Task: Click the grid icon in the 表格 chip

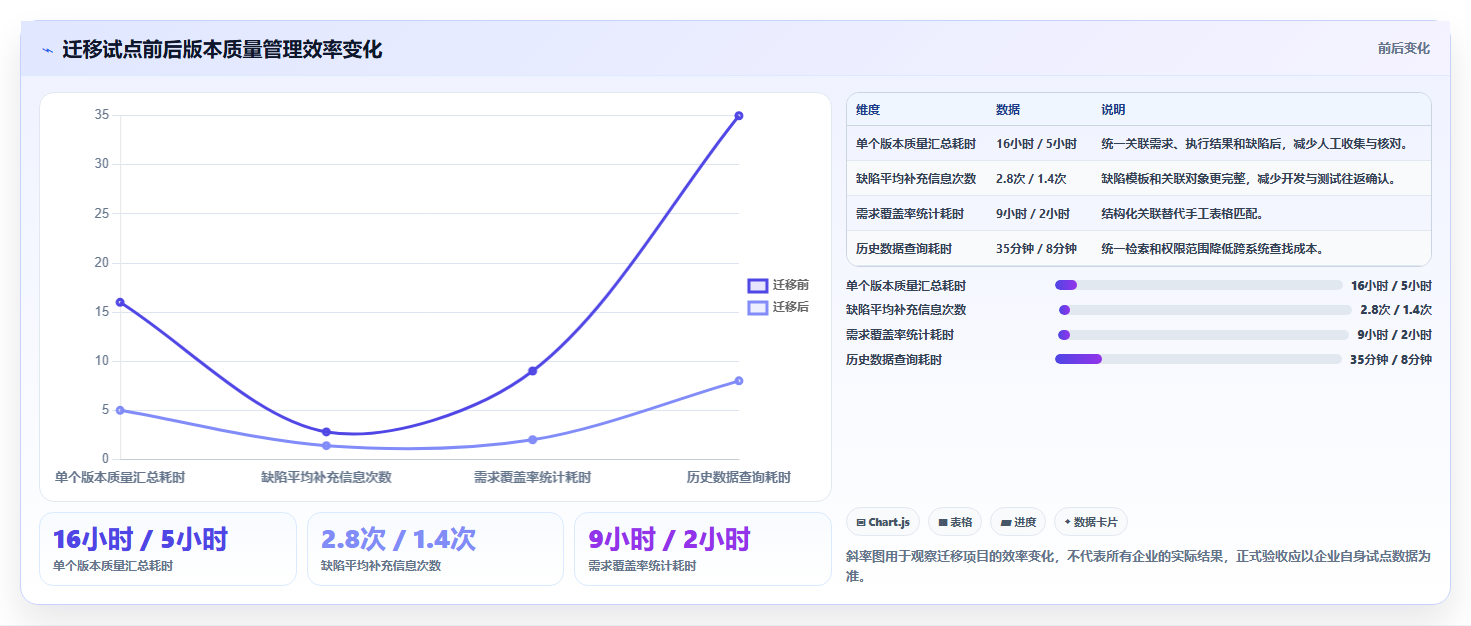Action: coord(943,522)
